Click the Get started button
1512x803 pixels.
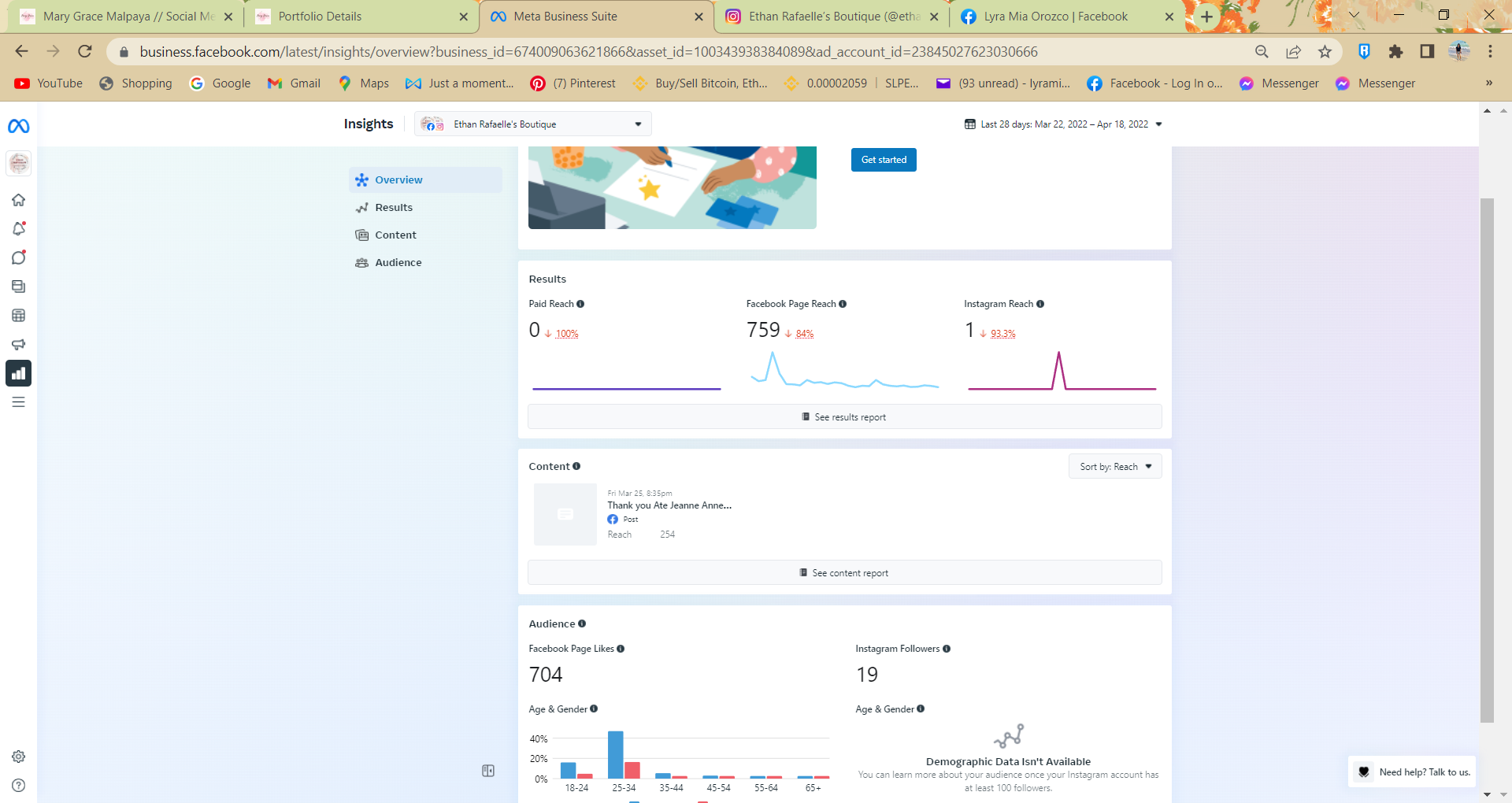coord(884,160)
